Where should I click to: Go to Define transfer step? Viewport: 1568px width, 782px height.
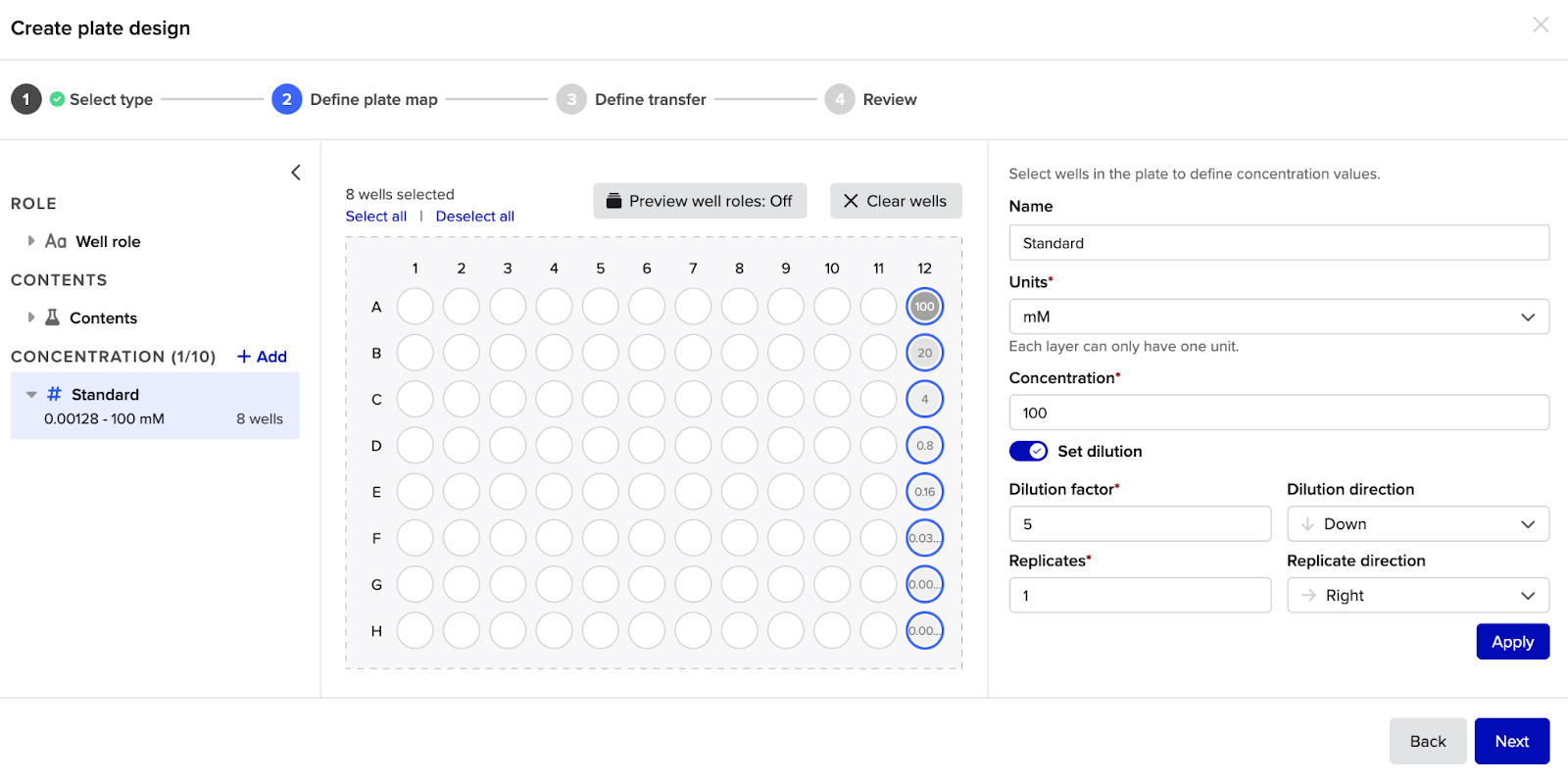(649, 100)
